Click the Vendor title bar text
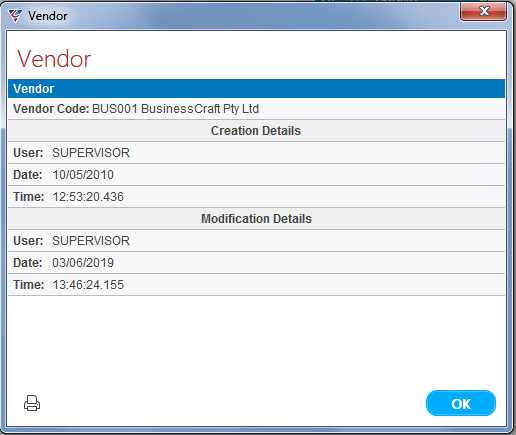 click(x=48, y=16)
